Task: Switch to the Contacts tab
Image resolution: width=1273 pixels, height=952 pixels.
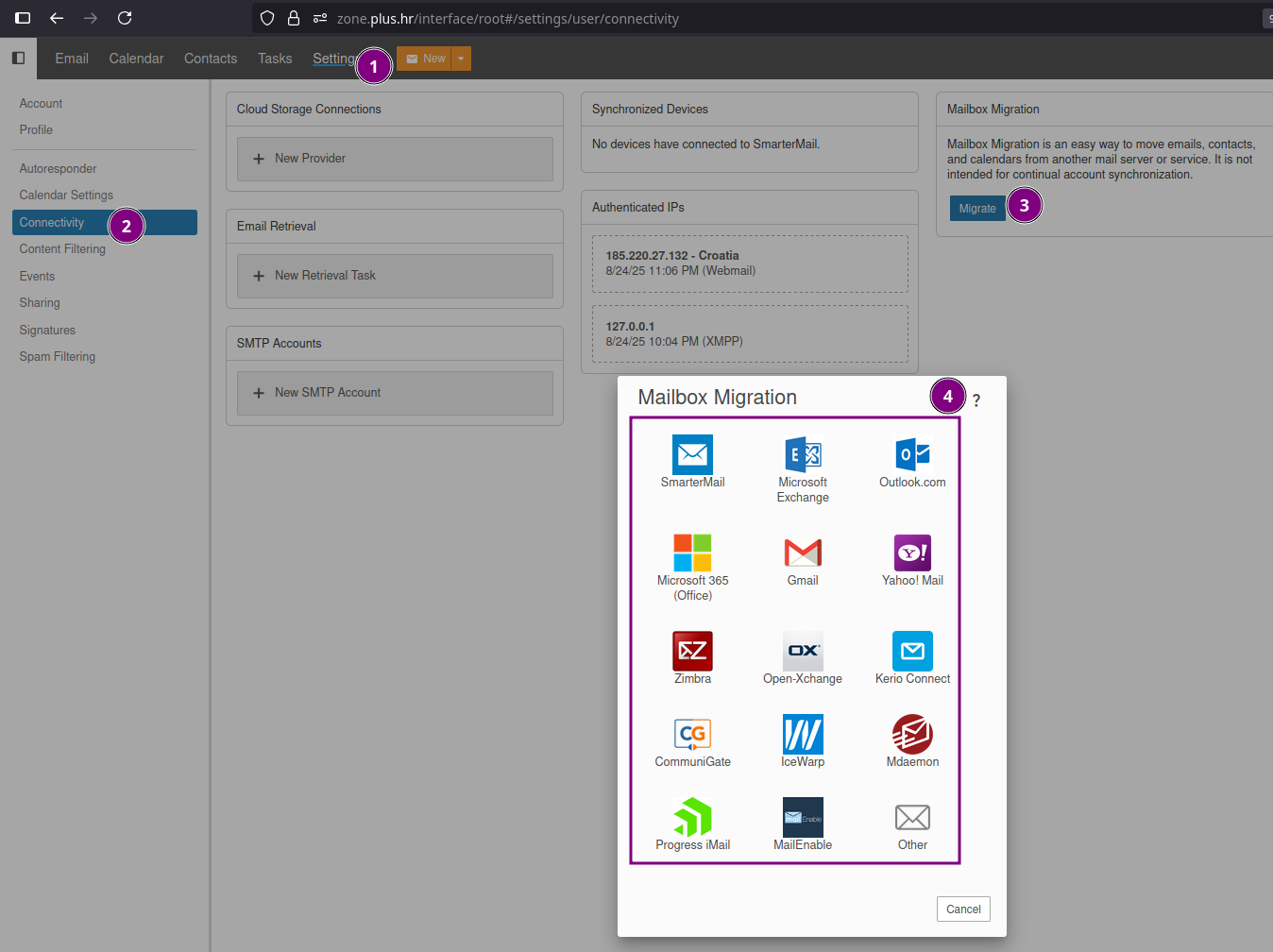Action: tap(211, 59)
